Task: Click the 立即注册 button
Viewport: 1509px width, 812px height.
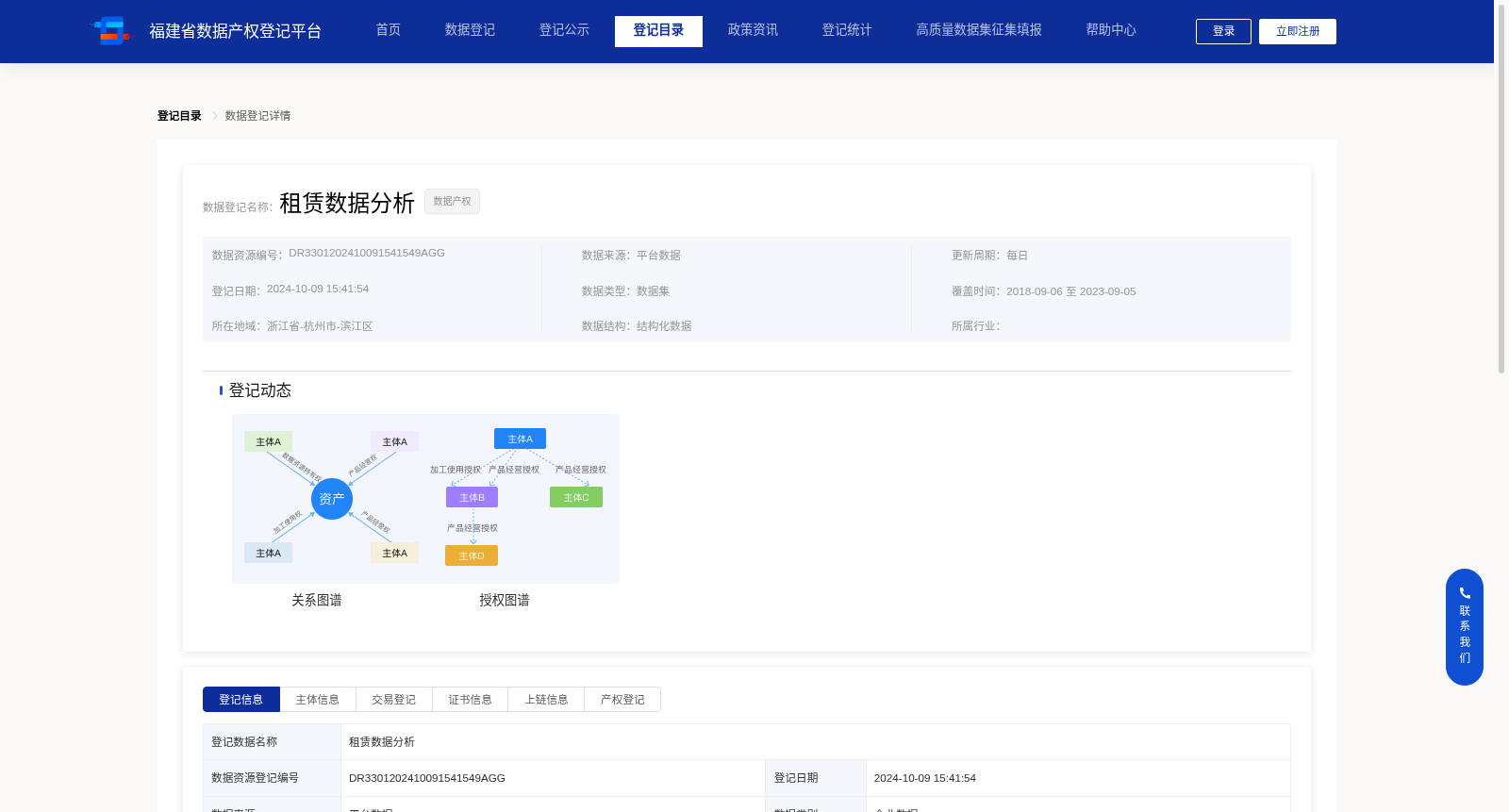Action: tap(1298, 31)
